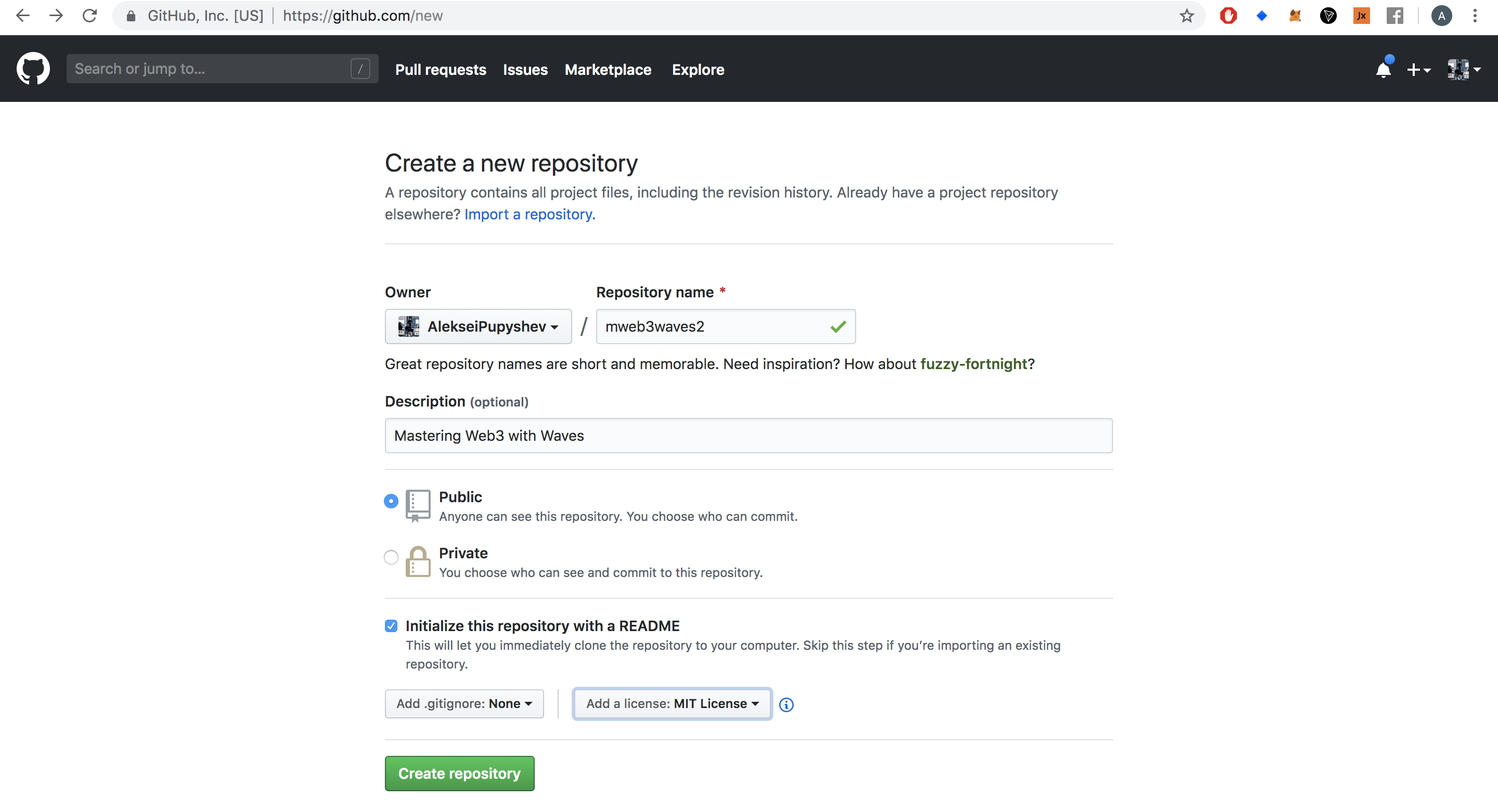Use suggested name fuzzy-fortnight
This screenshot has width=1498, height=812.
pos(974,364)
